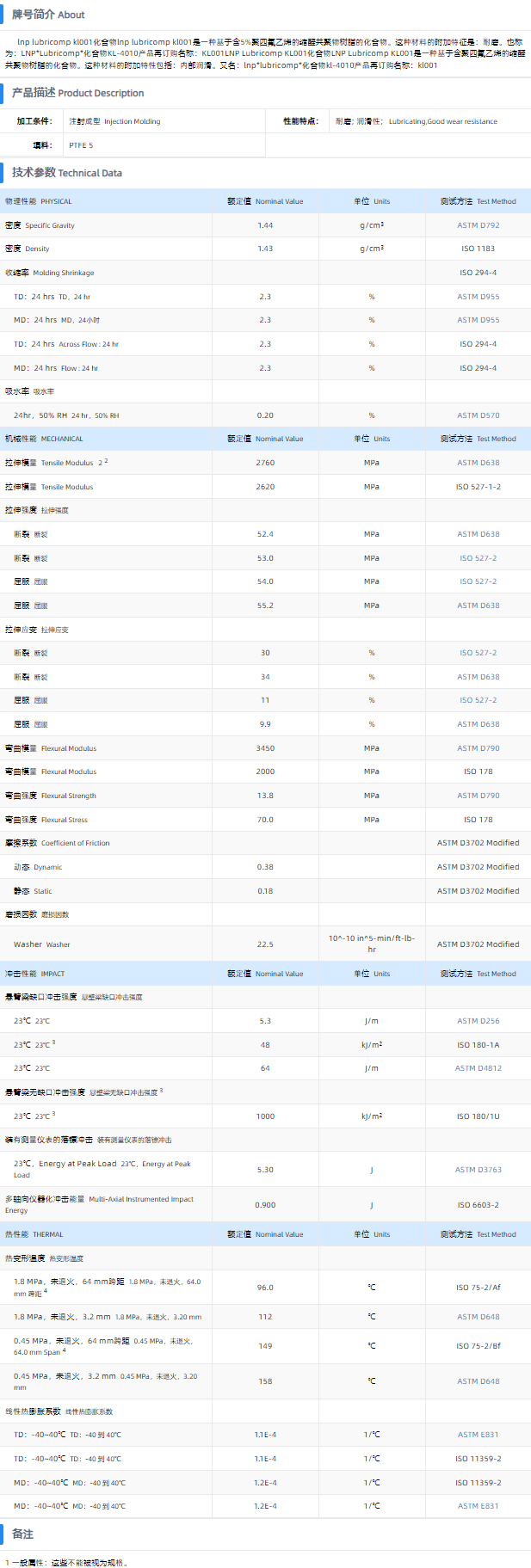Select the ISO 6603-2 test method
Image resolution: width=531 pixels, height=1568 pixels.
click(x=478, y=1205)
